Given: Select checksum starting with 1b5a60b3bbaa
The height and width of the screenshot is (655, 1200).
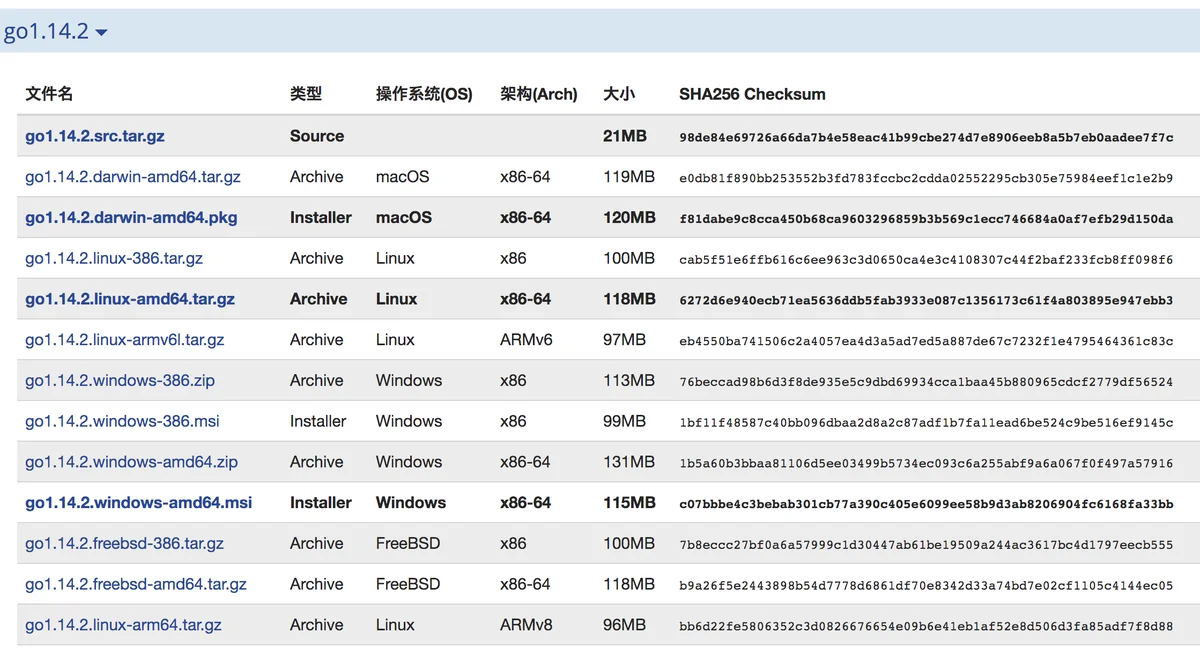Looking at the screenshot, I should pos(926,463).
